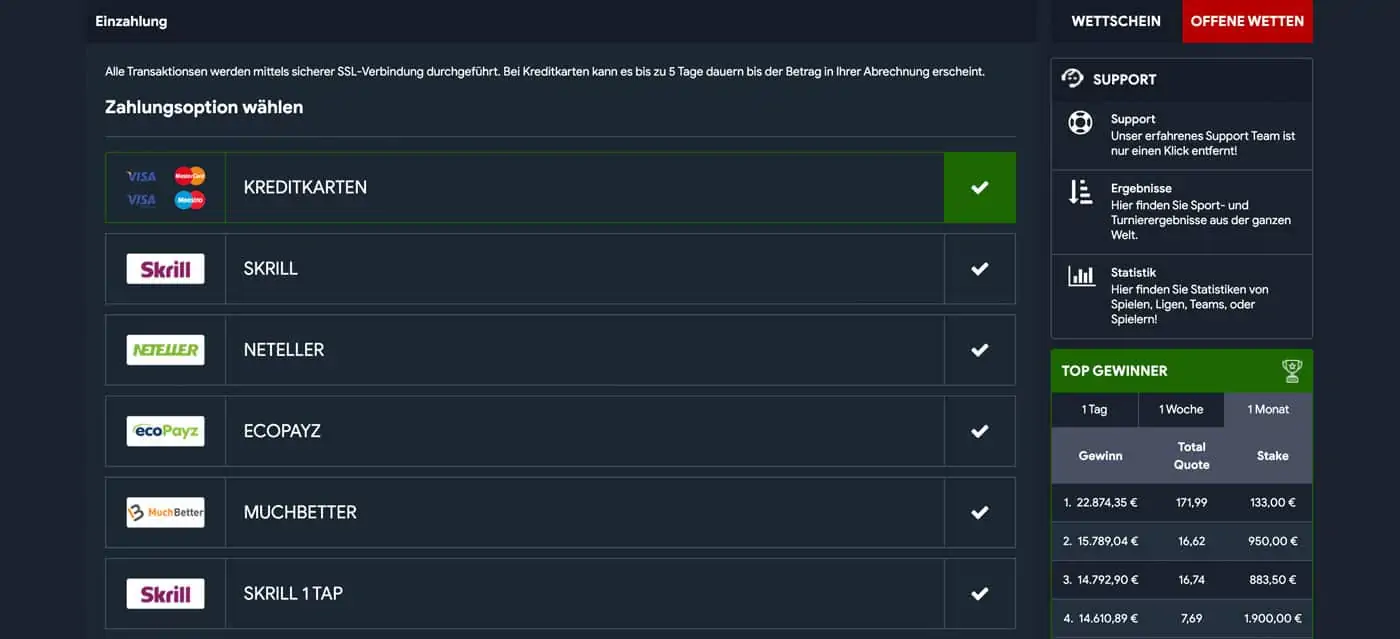Click winner amount 22.874,35 €
The height and width of the screenshot is (639, 1400).
click(1107, 503)
